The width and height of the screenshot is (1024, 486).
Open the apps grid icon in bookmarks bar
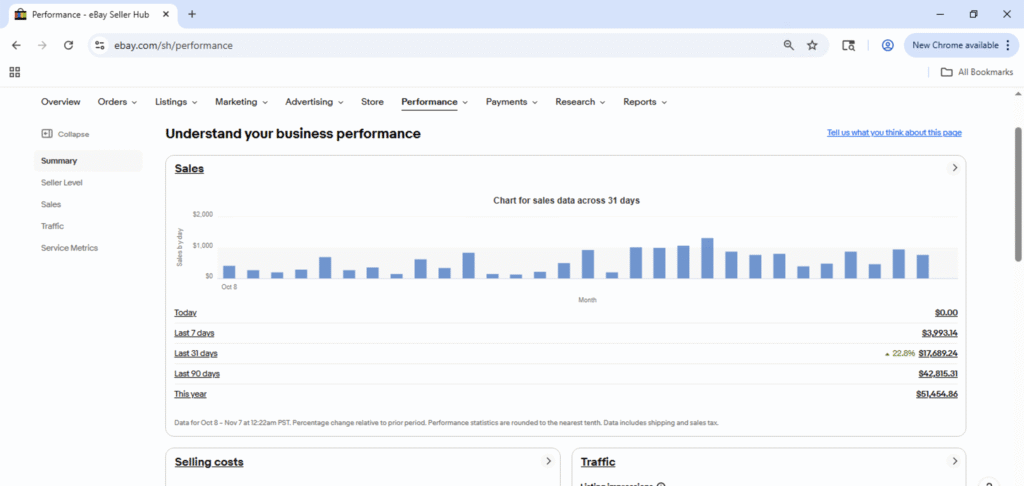click(14, 72)
